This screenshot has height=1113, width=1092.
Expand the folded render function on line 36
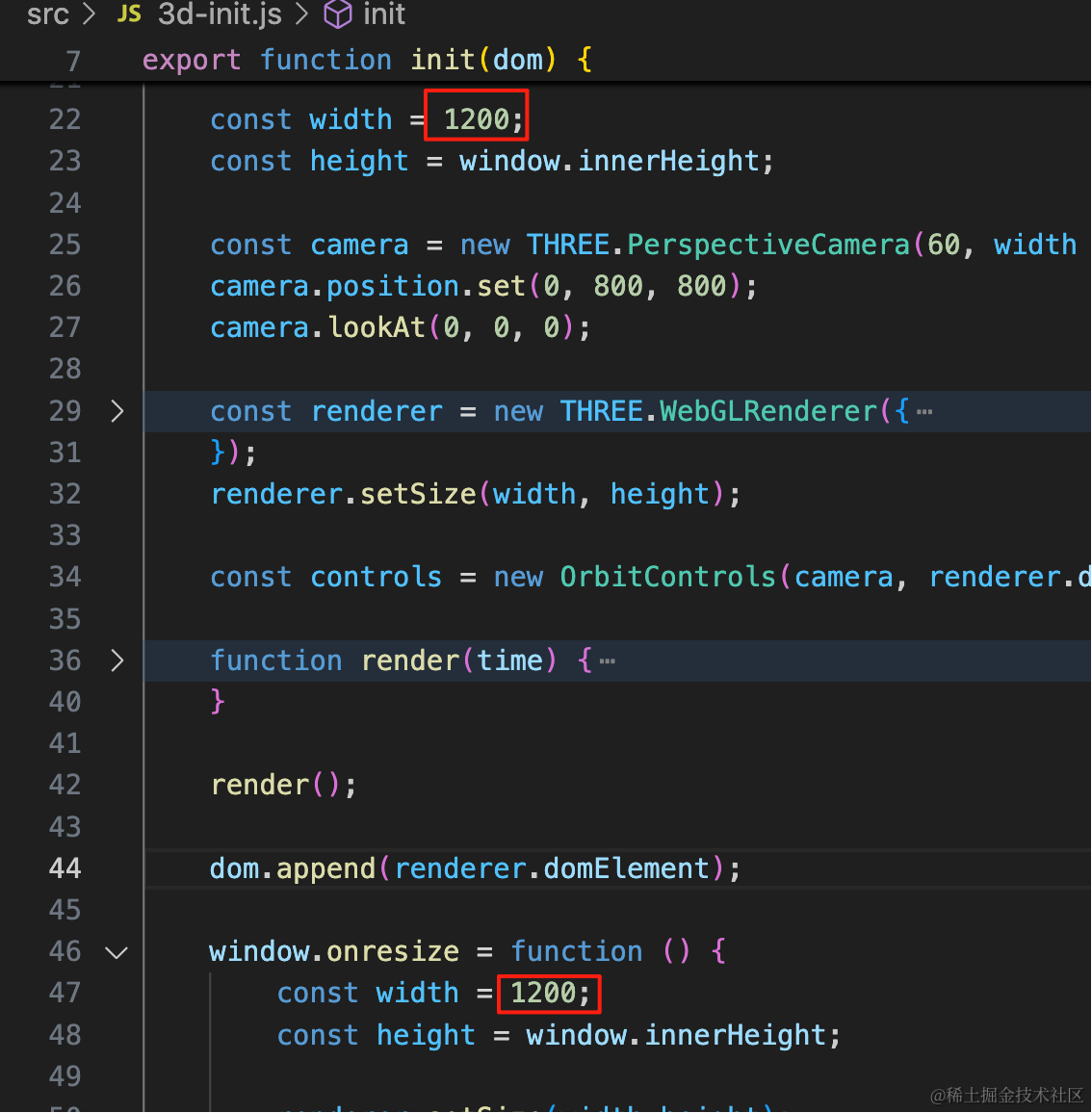pos(117,660)
